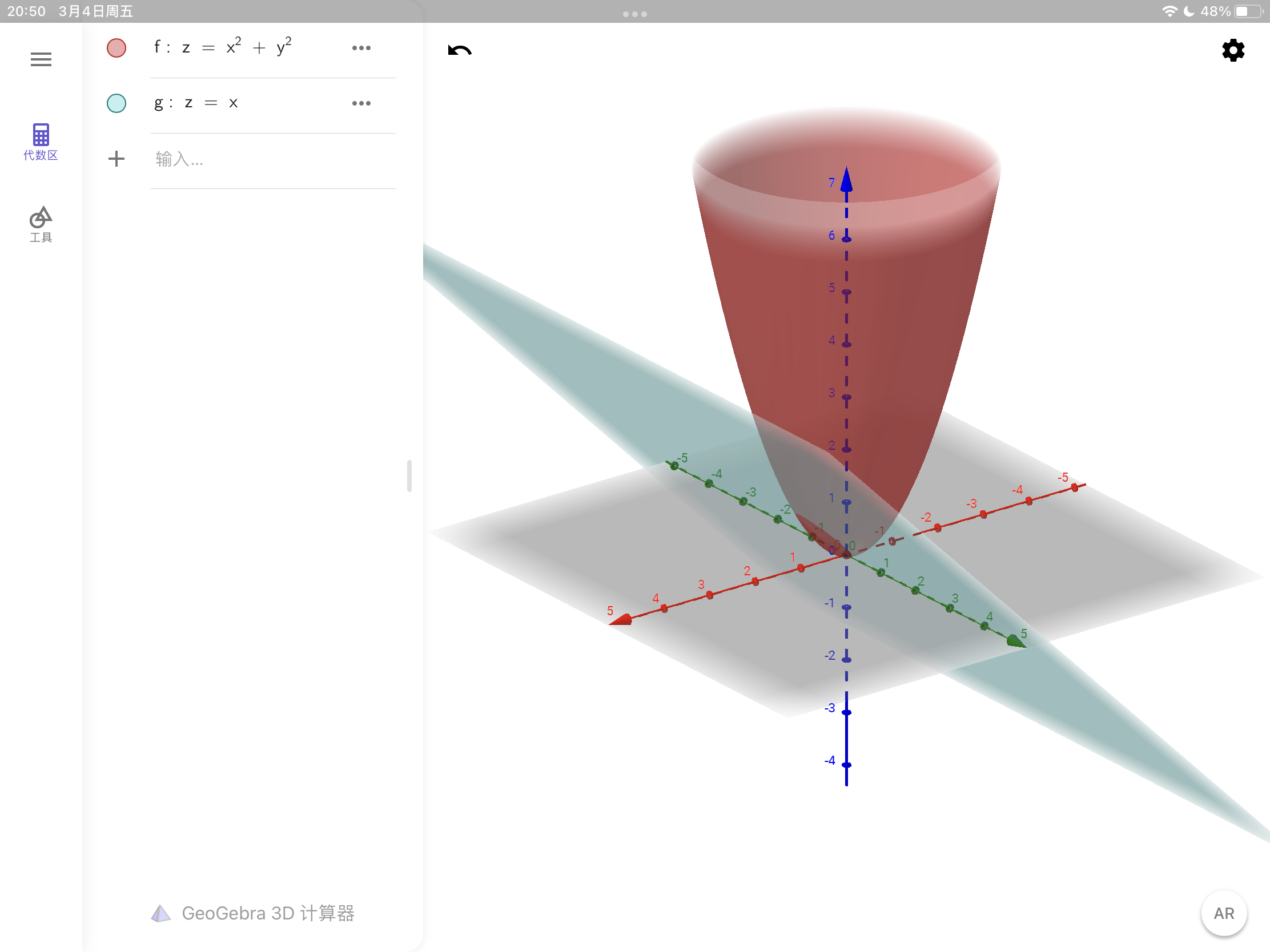Tap the AR mode button
1270x952 pixels.
pos(1224,913)
